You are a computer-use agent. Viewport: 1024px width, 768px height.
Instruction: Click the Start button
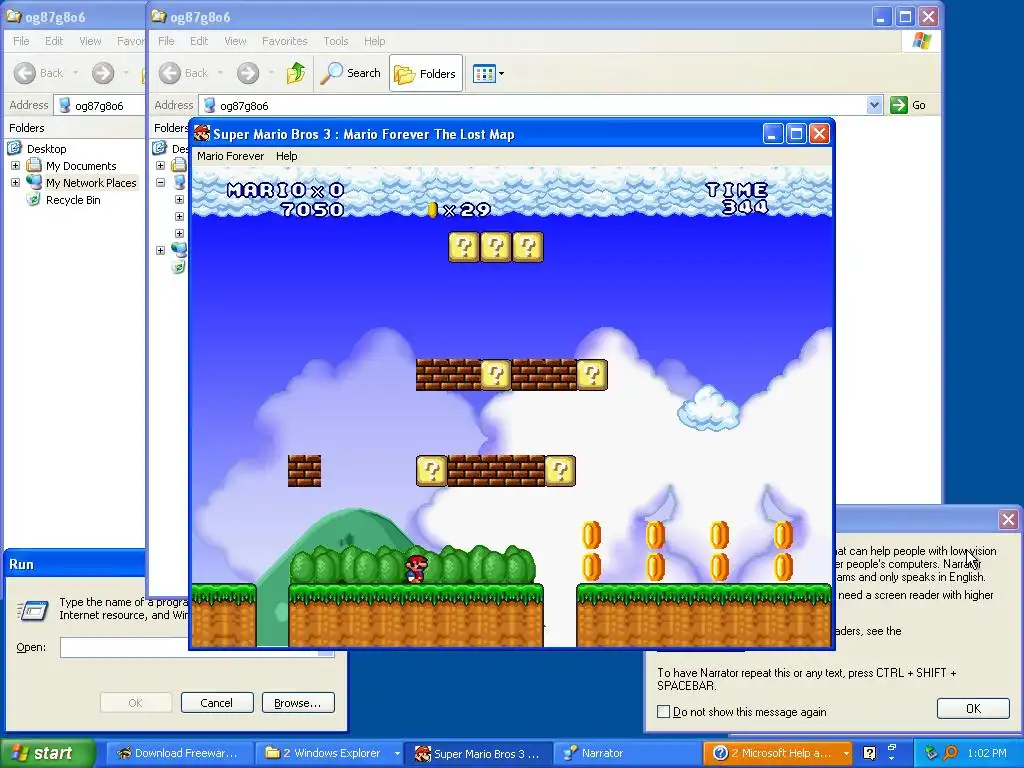(x=48, y=753)
